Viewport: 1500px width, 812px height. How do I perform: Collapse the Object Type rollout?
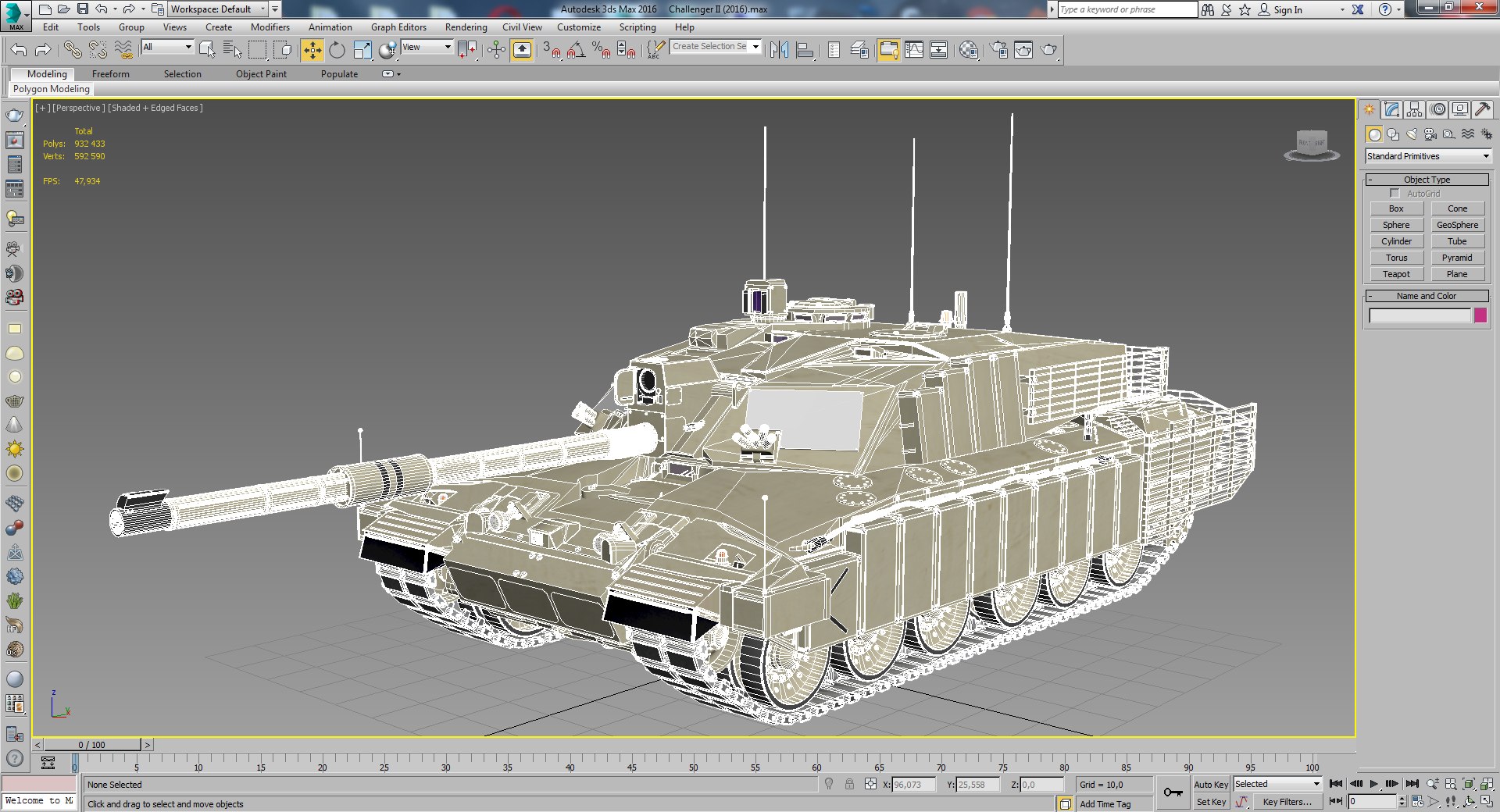click(x=1427, y=180)
